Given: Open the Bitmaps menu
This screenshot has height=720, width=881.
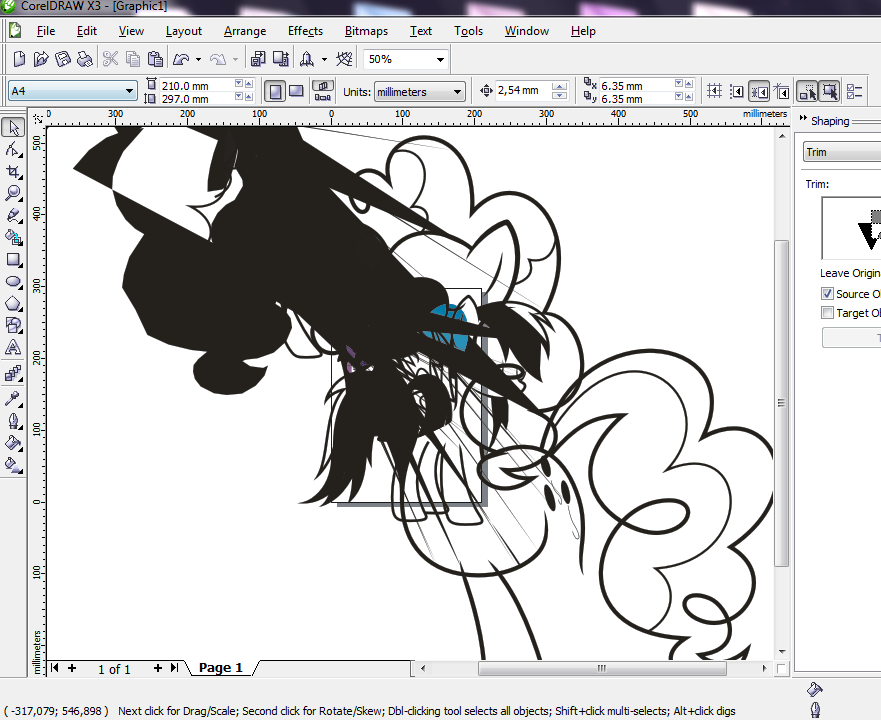Looking at the screenshot, I should [366, 31].
